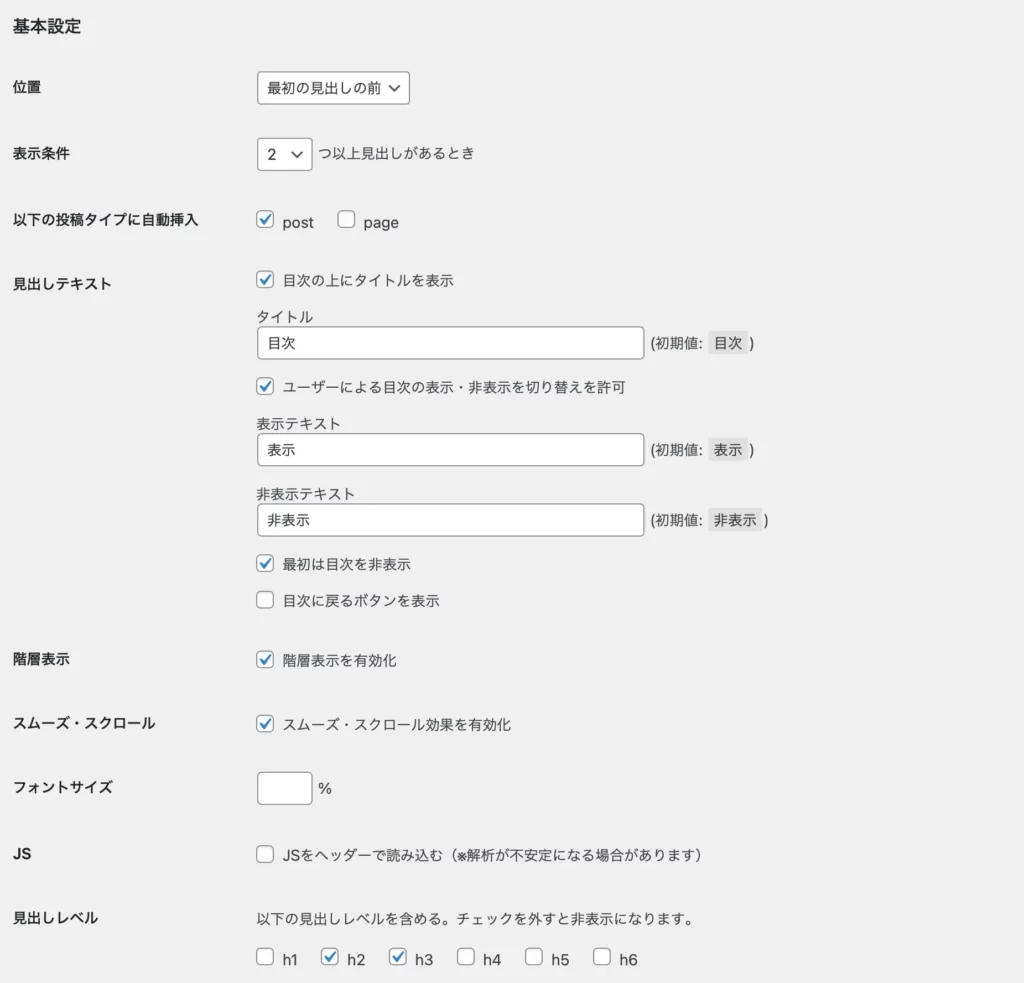
Task: Click the フォントサイズ percent input box
Action: (285, 788)
